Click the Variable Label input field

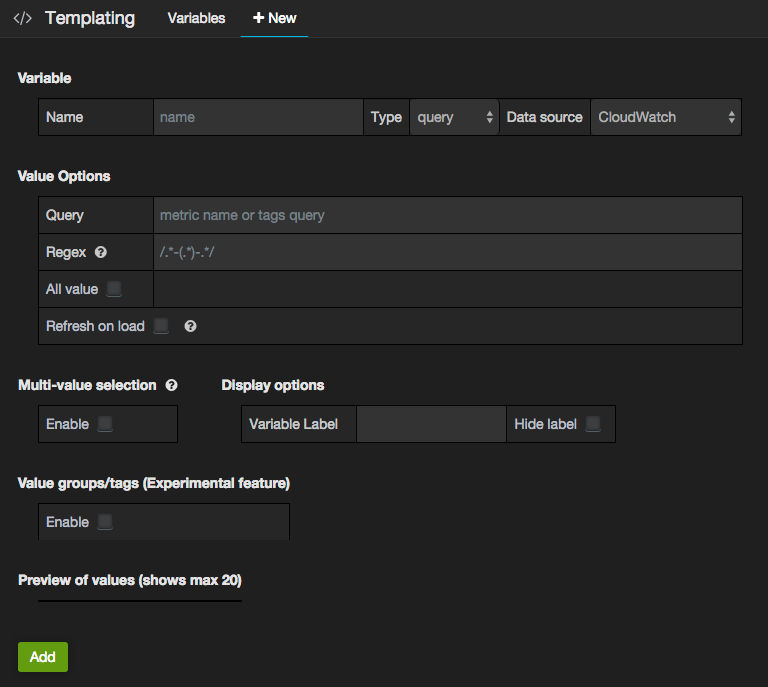point(431,424)
